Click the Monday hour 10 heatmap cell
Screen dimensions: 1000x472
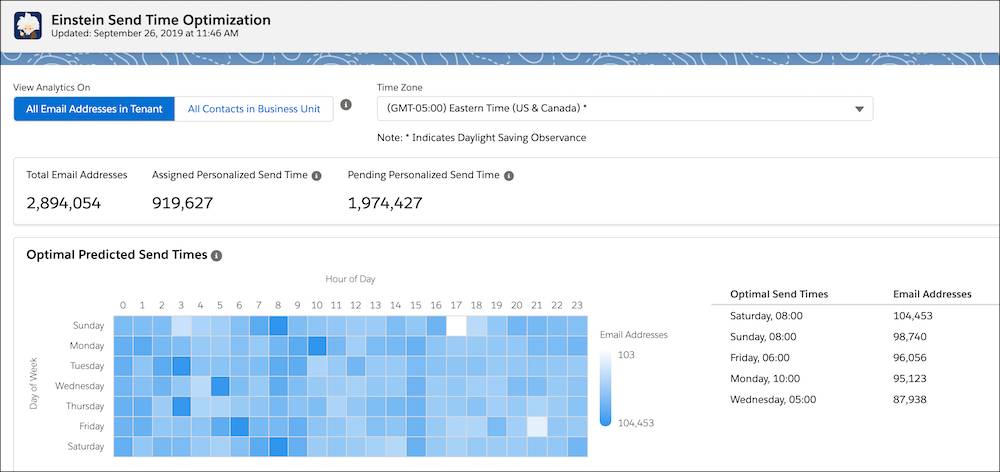pyautogui.click(x=318, y=346)
